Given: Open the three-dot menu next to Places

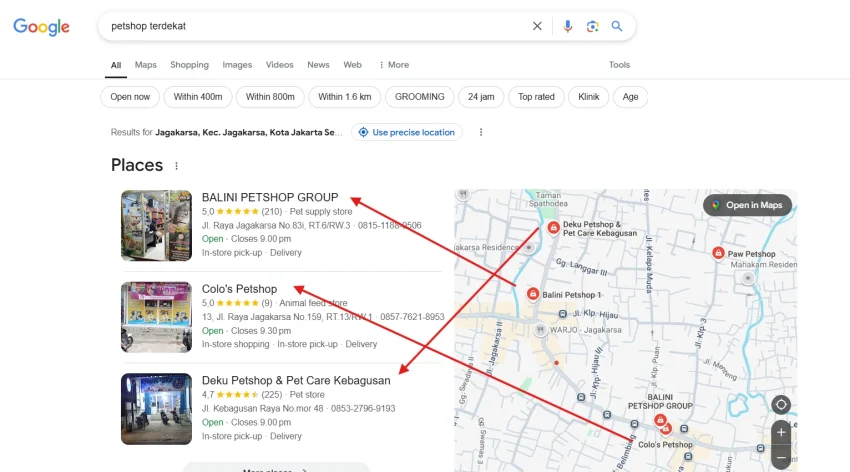Looking at the screenshot, I should click(x=176, y=166).
